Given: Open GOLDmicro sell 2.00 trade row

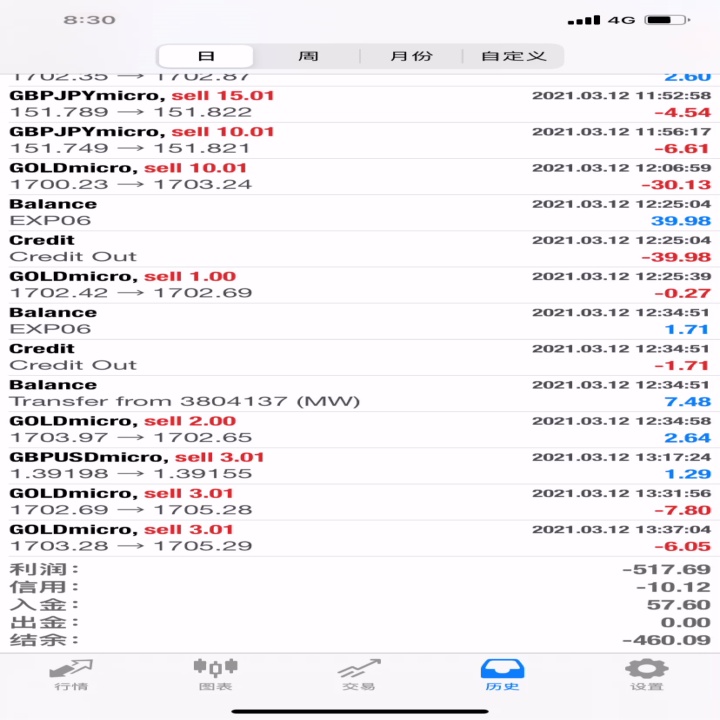Looking at the screenshot, I should point(360,430).
